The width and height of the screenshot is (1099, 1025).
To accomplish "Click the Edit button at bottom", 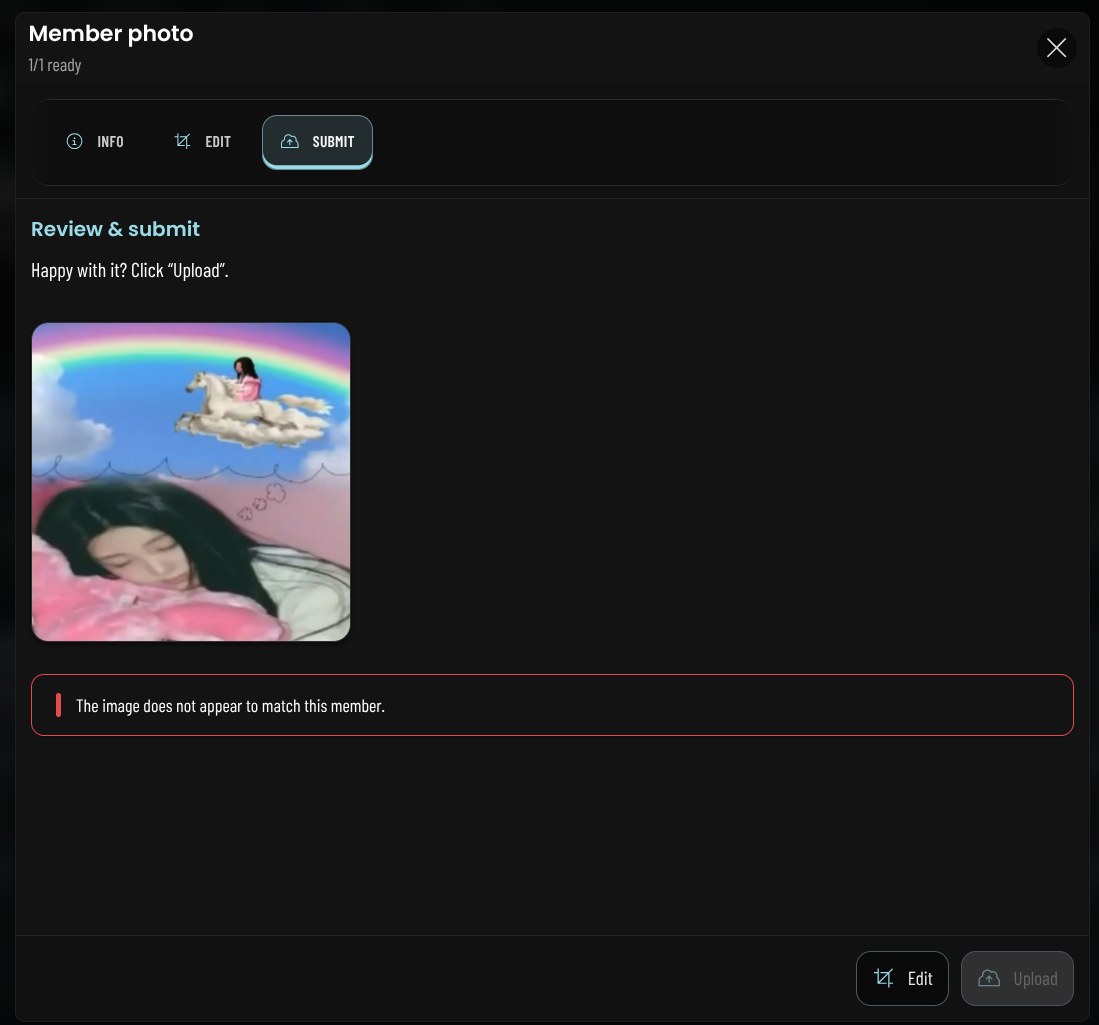I will click(902, 978).
